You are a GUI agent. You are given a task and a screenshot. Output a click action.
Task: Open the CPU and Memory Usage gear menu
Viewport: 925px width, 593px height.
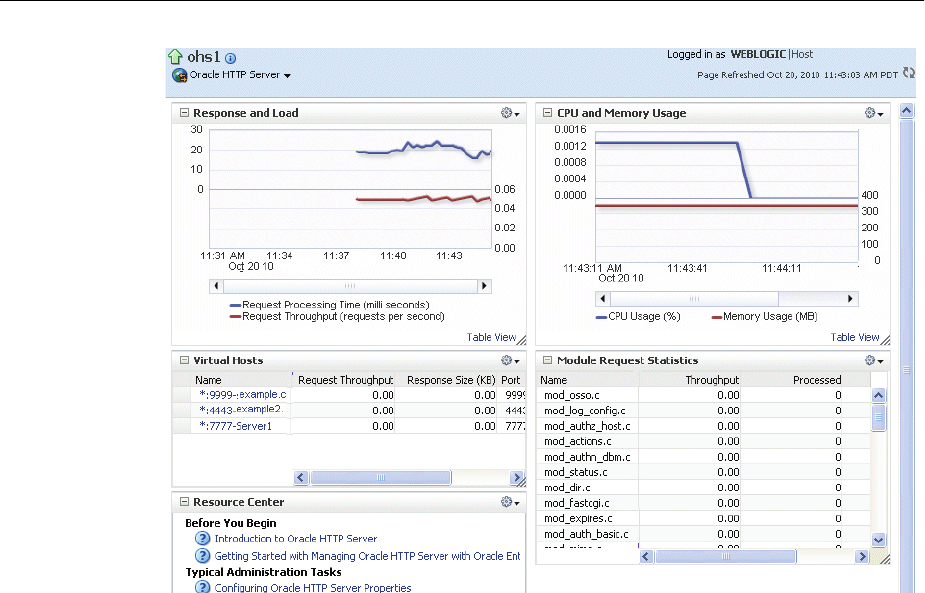point(874,113)
